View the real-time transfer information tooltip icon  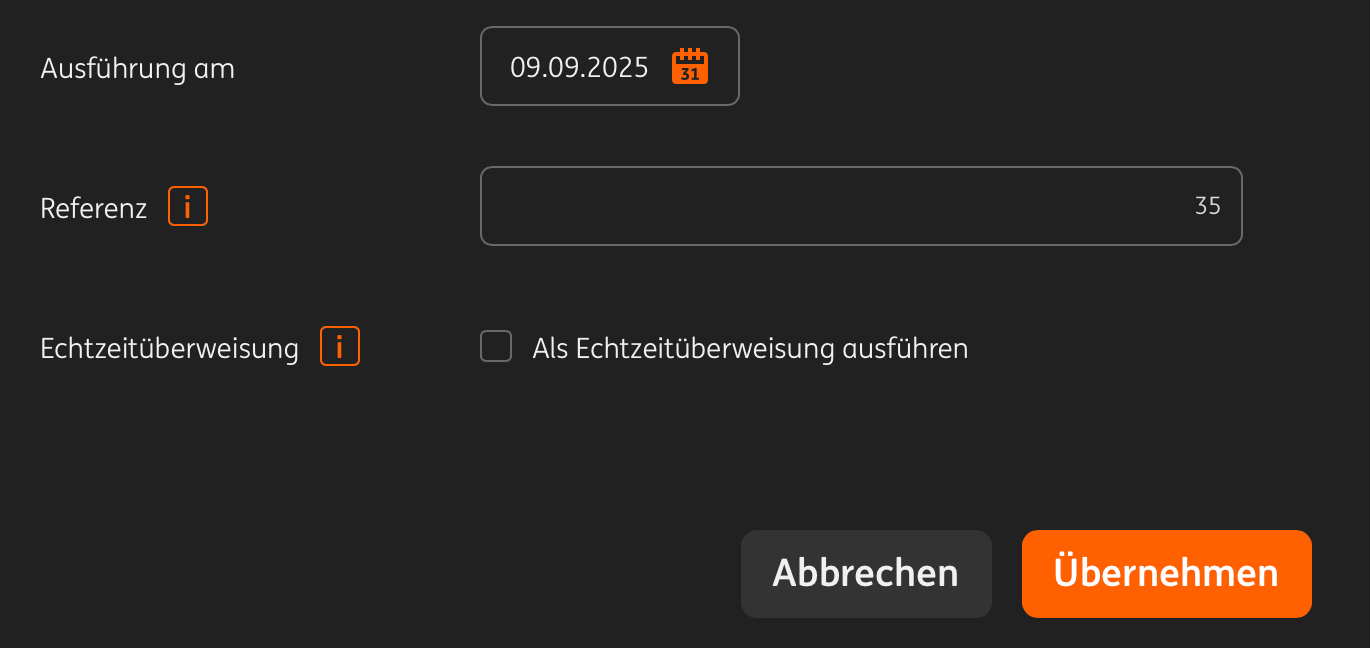pos(340,347)
